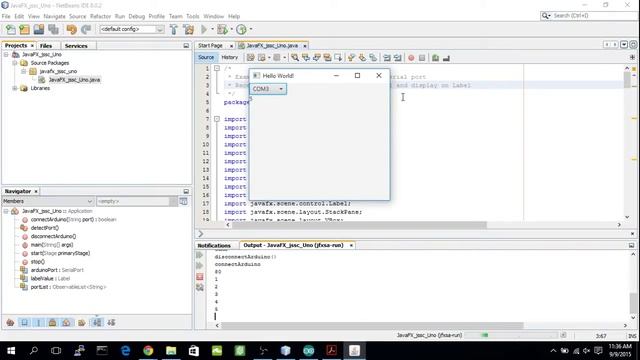Click the Save All toolbar icon
This screenshot has height=360, width=640.
[53, 29]
